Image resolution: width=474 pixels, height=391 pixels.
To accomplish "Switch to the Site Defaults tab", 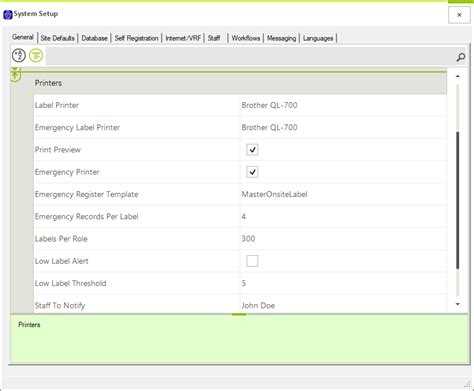I will pyautogui.click(x=57, y=38).
